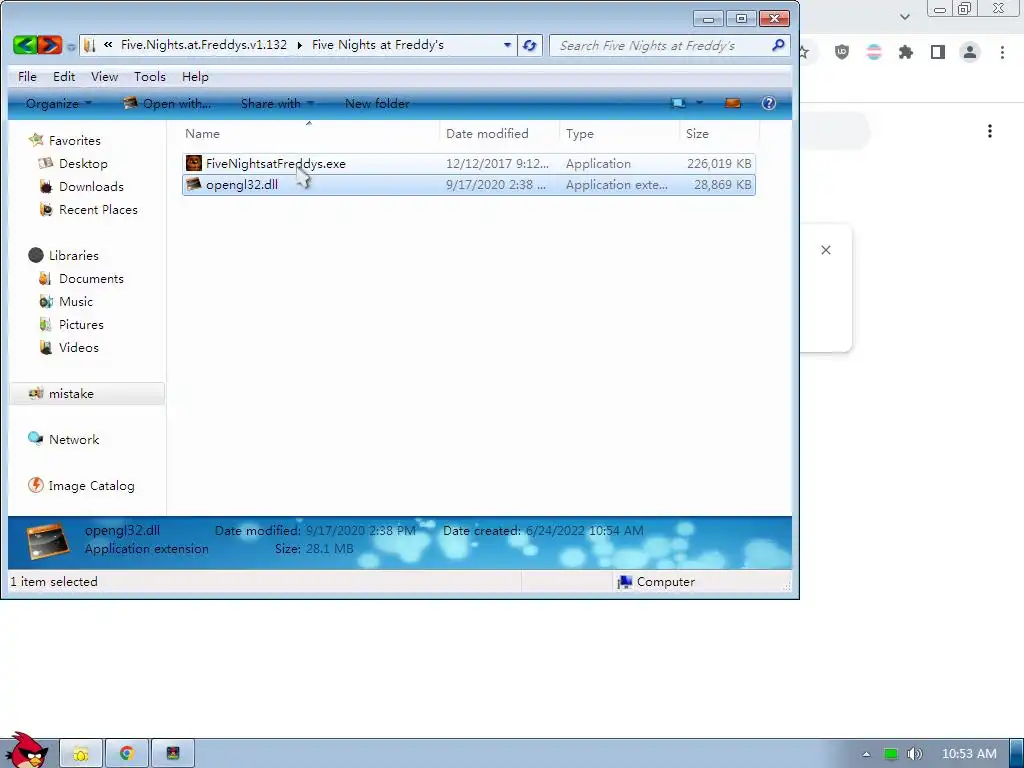This screenshot has height=768, width=1024.
Task: Change your view icon in toolbar
Action: click(678, 103)
